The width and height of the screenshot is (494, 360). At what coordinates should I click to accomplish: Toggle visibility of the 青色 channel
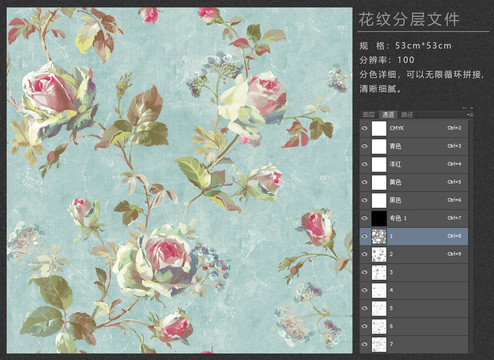365,146
